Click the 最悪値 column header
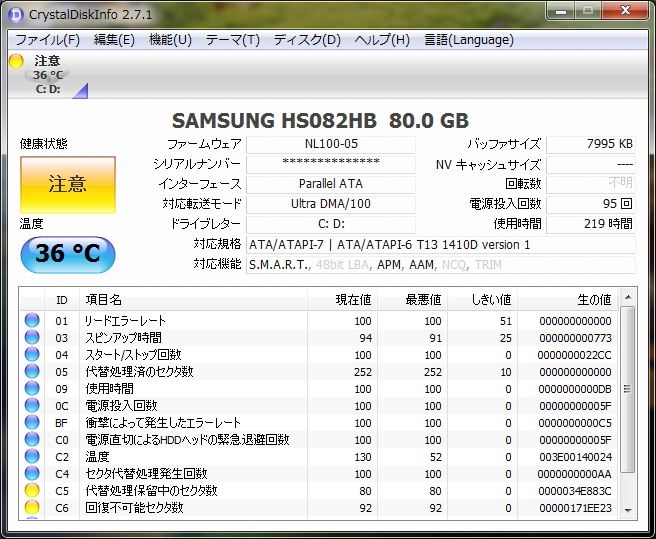Screen dimensions: 656x539 413,300
